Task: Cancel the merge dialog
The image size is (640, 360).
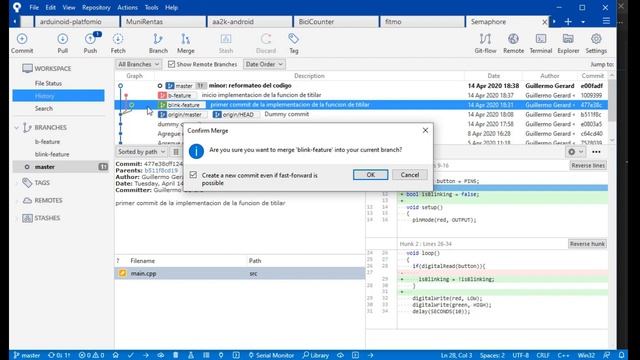Action: pos(410,175)
